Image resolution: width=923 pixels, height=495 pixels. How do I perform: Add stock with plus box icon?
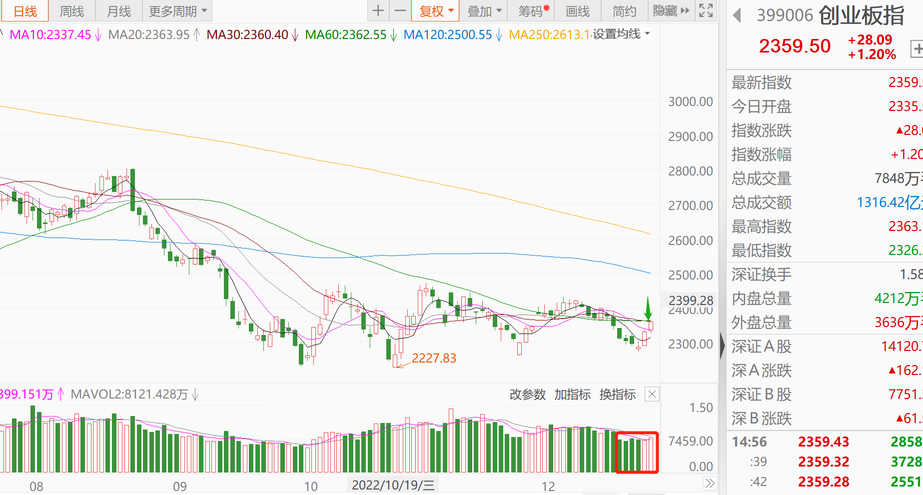click(917, 48)
